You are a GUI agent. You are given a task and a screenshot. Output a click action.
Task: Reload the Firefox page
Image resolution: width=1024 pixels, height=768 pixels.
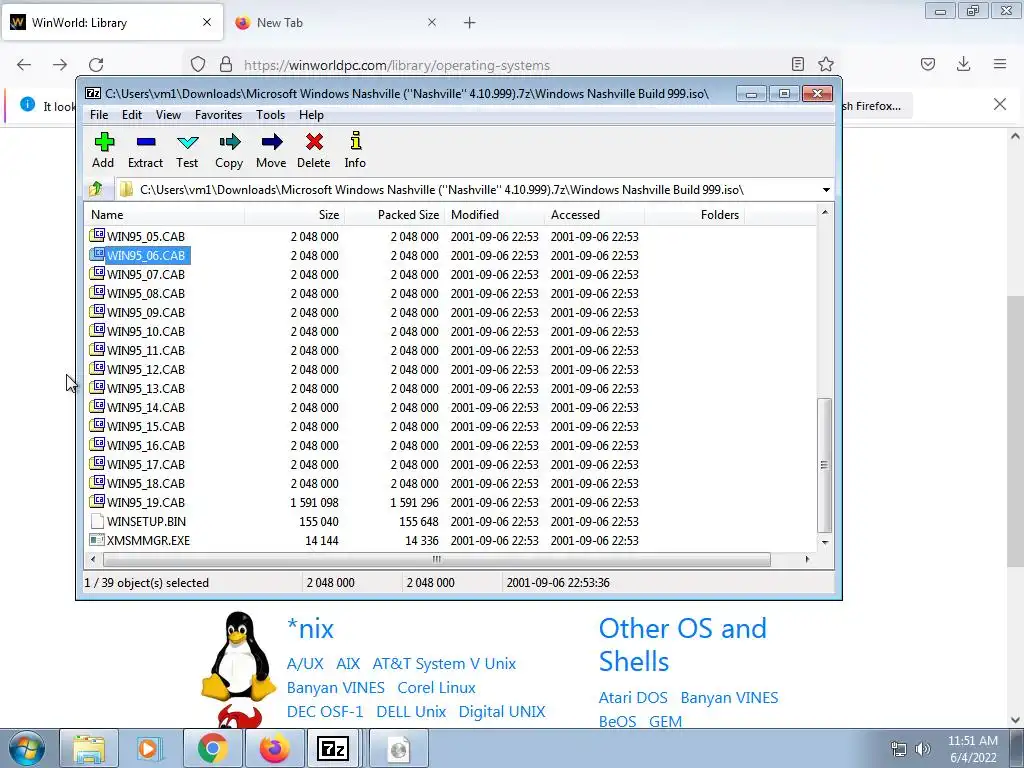point(96,65)
